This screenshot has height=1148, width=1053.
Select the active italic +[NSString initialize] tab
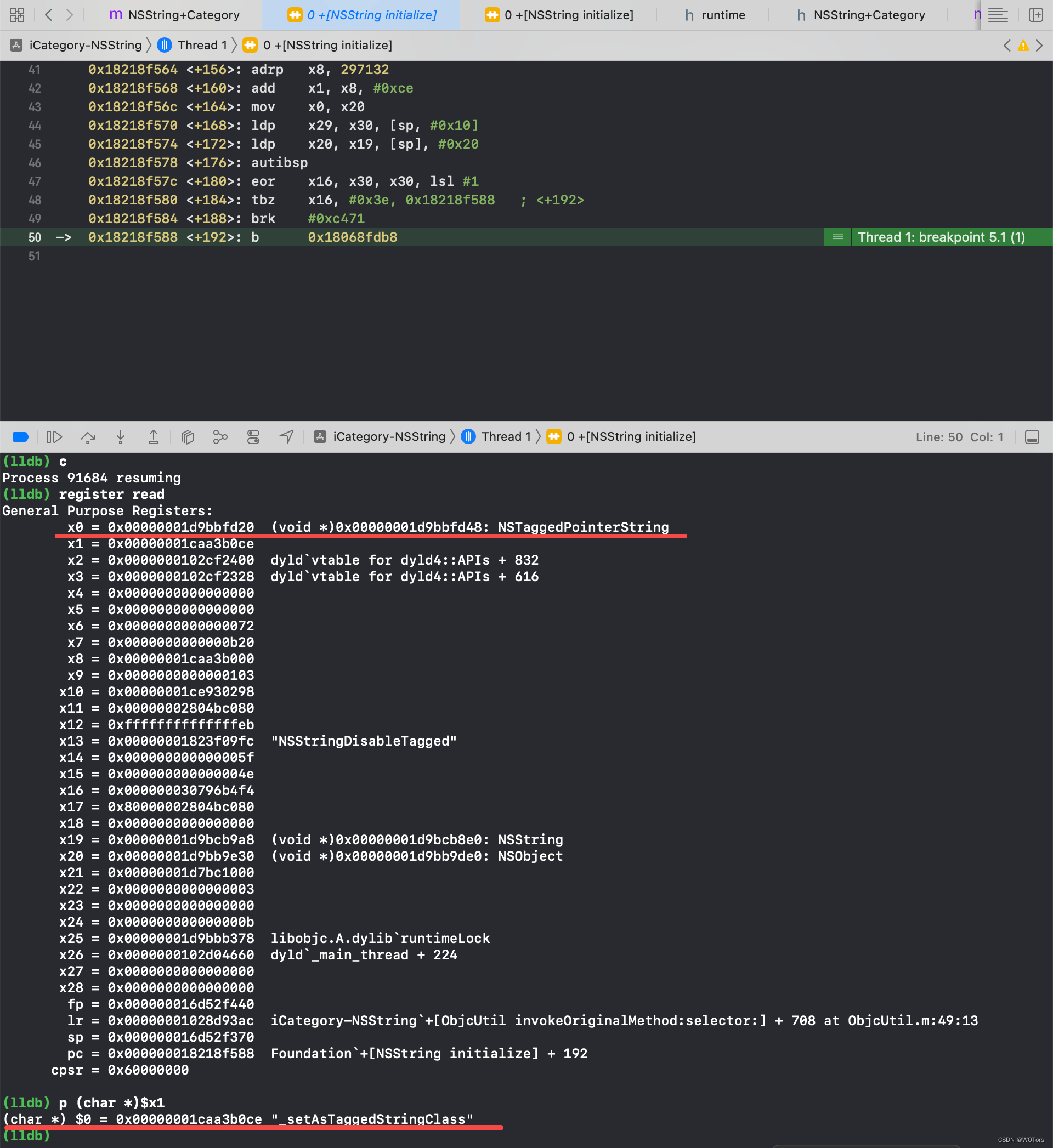pyautogui.click(x=362, y=15)
